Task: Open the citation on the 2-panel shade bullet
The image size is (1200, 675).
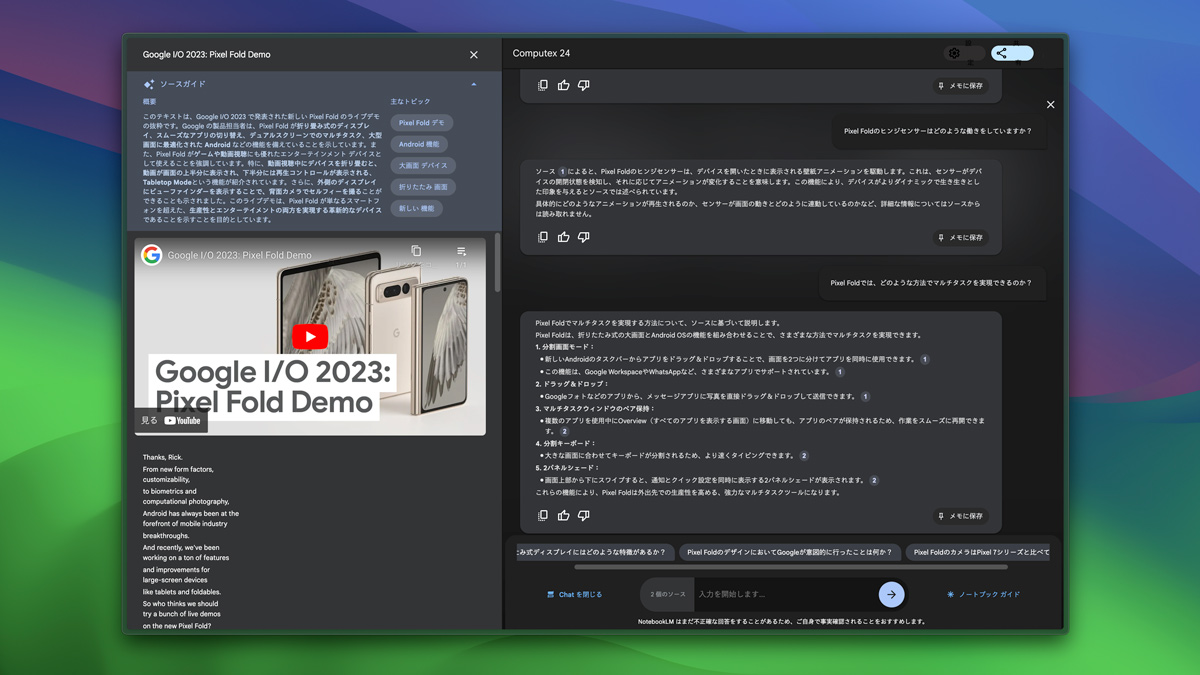Action: tap(874, 480)
